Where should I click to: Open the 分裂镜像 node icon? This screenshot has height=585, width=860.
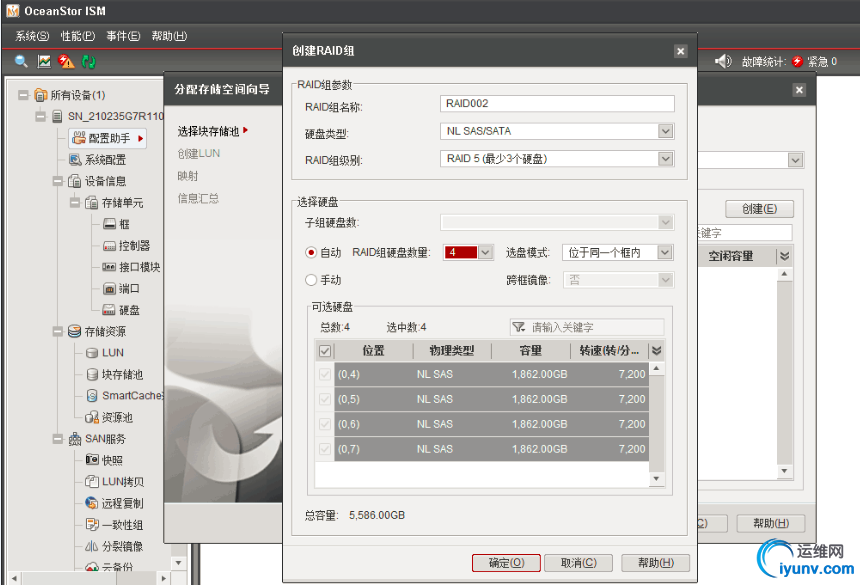click(92, 546)
